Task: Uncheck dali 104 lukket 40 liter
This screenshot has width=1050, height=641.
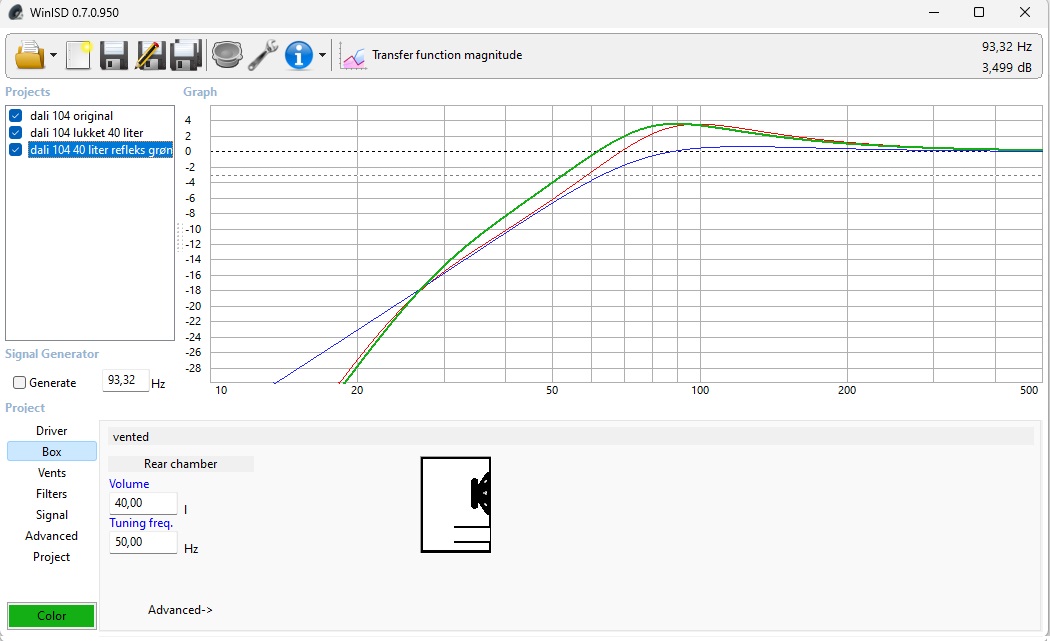Action: click(x=15, y=133)
